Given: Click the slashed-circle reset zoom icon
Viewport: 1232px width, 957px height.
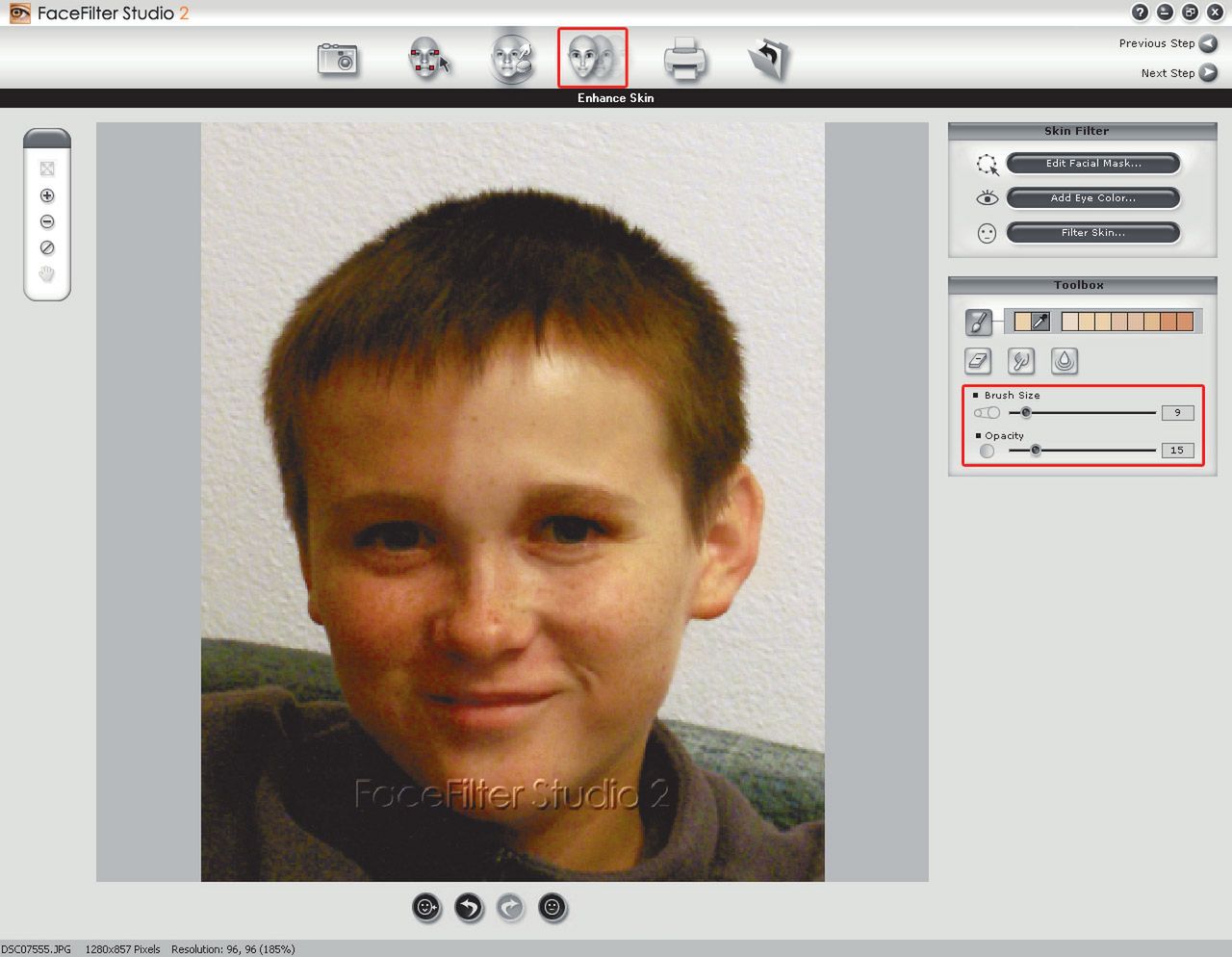Looking at the screenshot, I should [x=47, y=247].
